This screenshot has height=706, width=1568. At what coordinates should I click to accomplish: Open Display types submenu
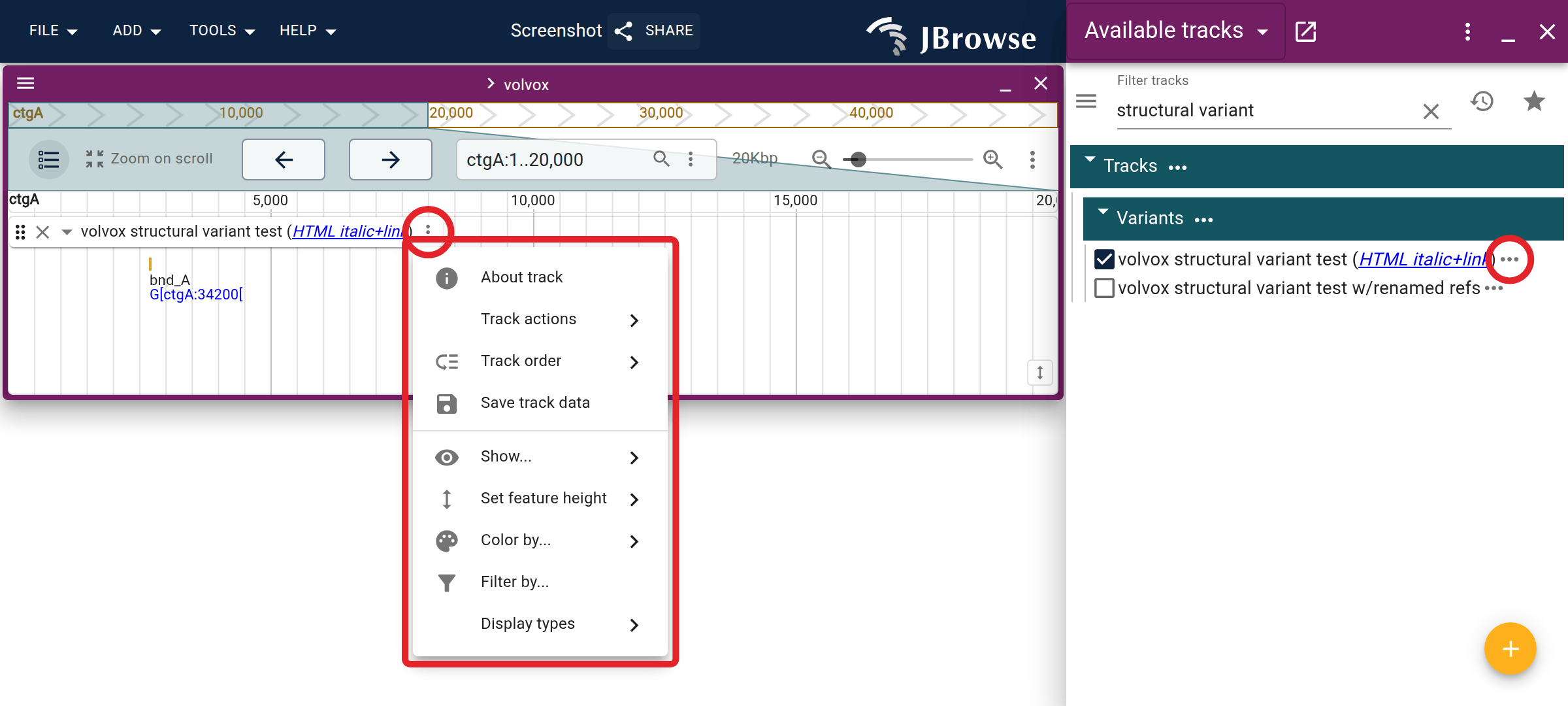(540, 624)
